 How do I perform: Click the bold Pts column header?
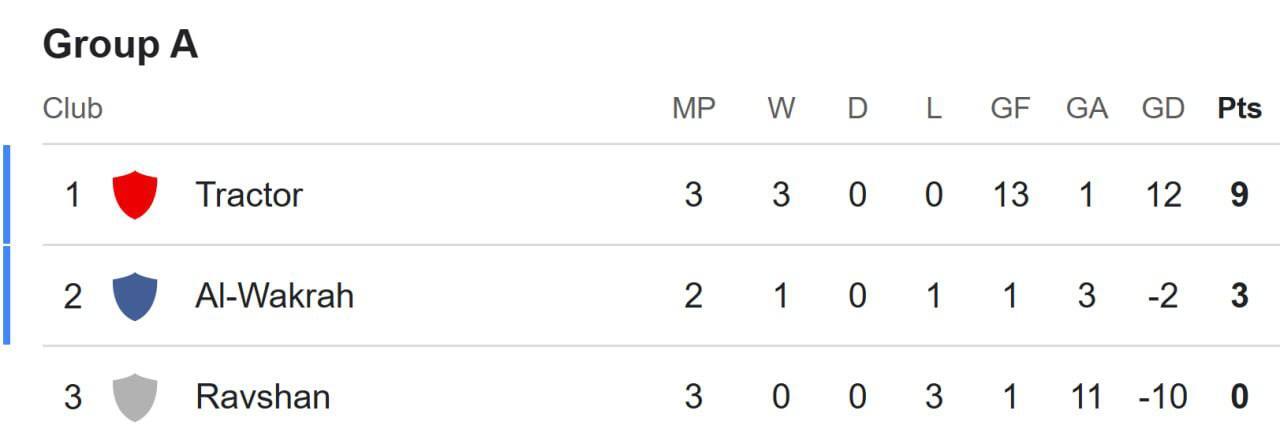[1239, 108]
